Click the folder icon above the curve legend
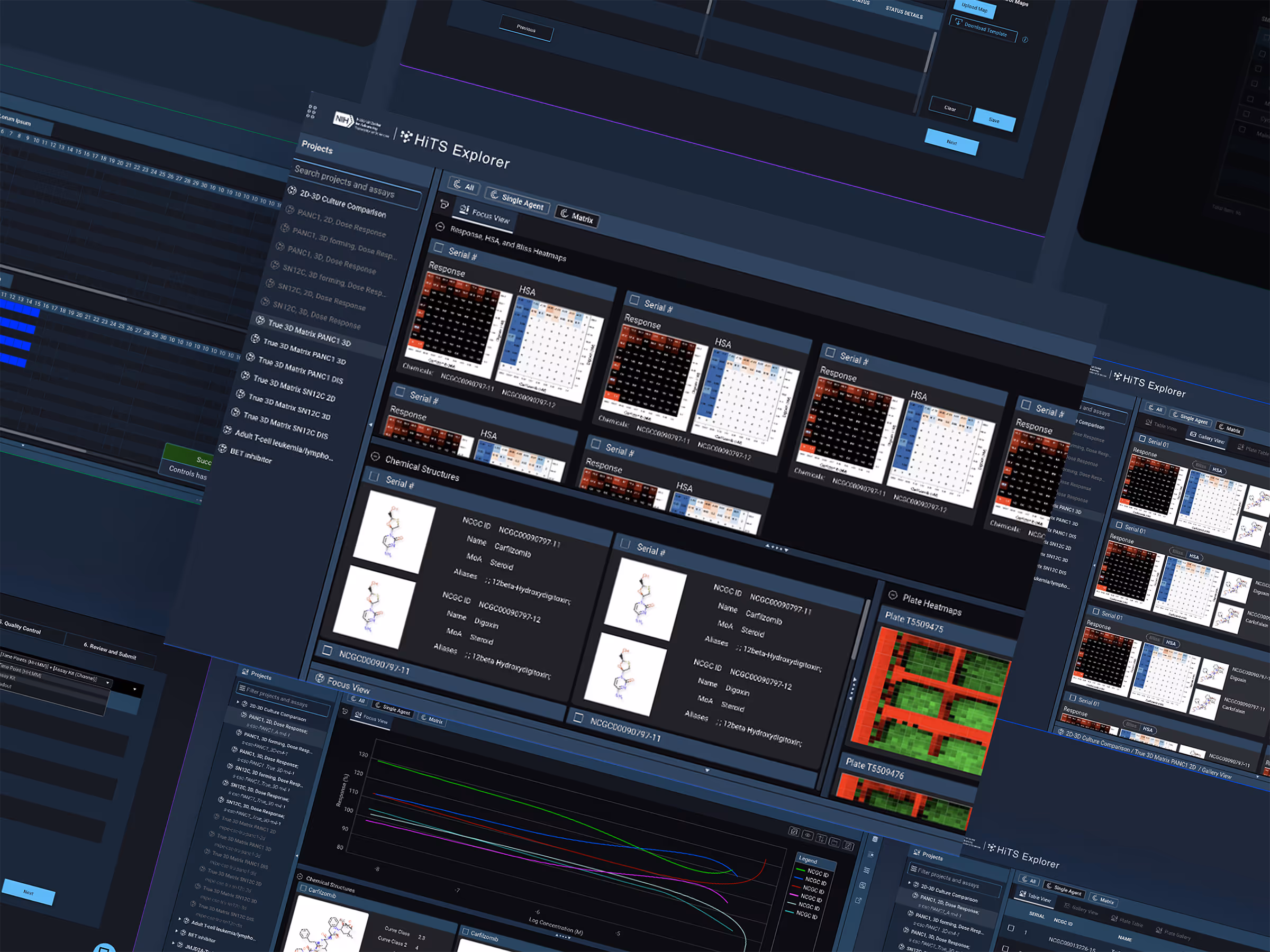 click(x=834, y=843)
